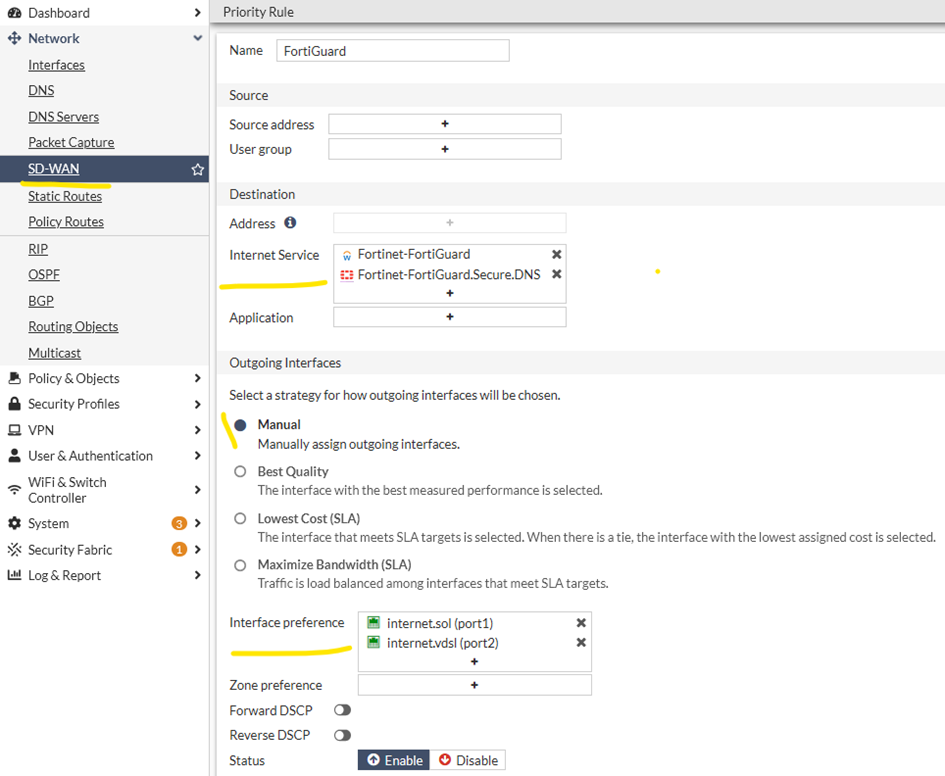Go to OSPF routing page

(x=44, y=275)
